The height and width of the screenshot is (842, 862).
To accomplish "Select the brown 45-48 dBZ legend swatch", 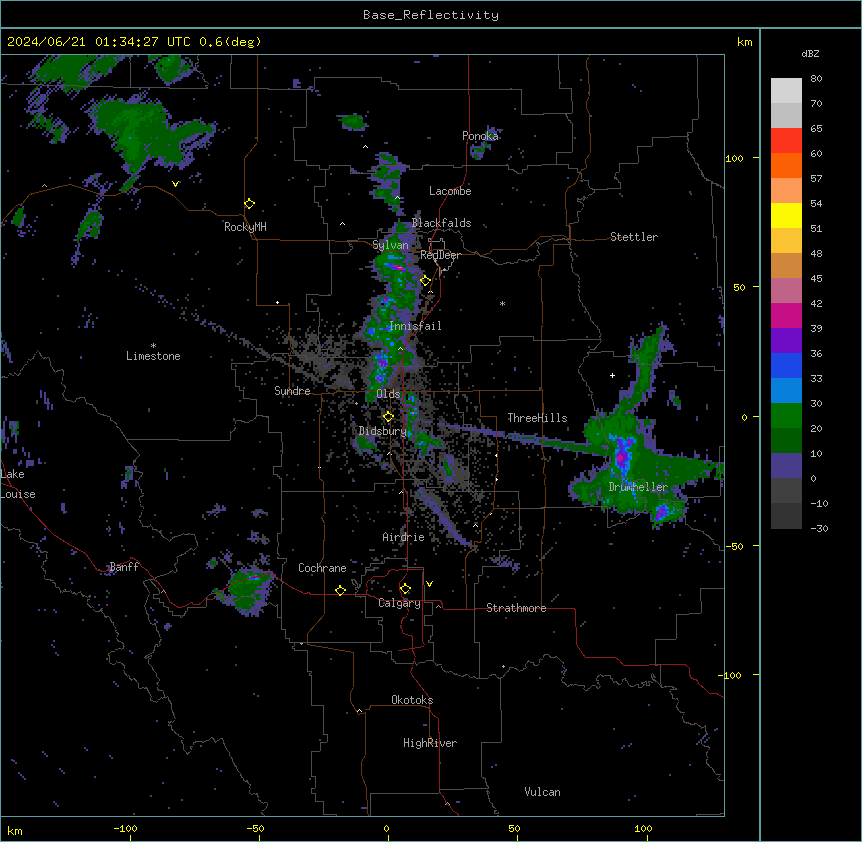I will coord(786,265).
